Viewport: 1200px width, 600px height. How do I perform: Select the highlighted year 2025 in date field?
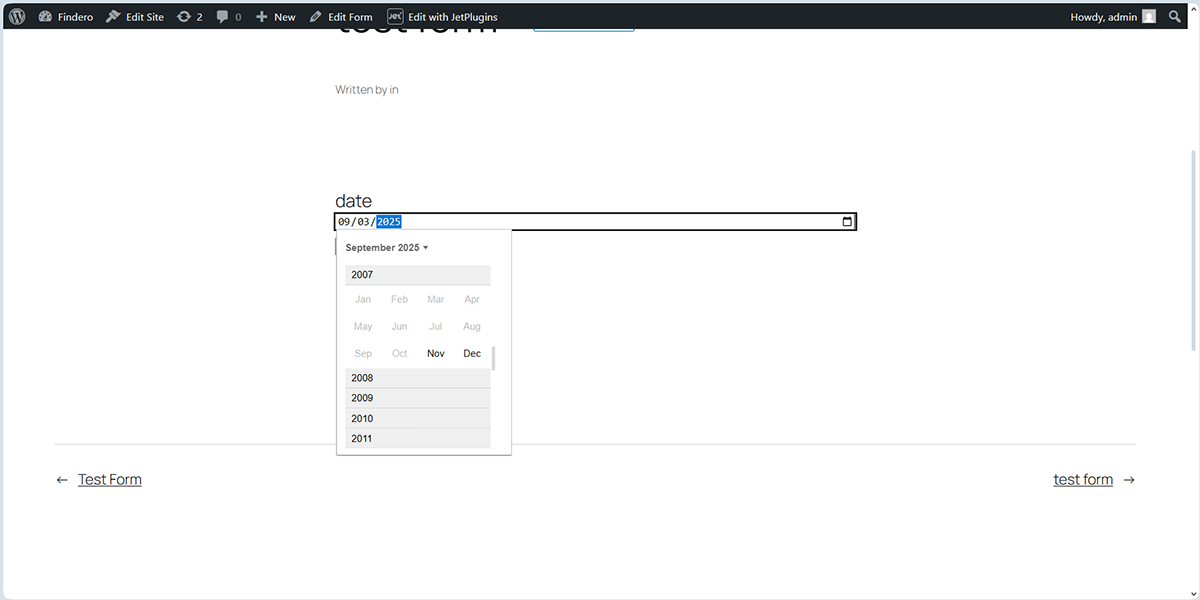coord(389,222)
